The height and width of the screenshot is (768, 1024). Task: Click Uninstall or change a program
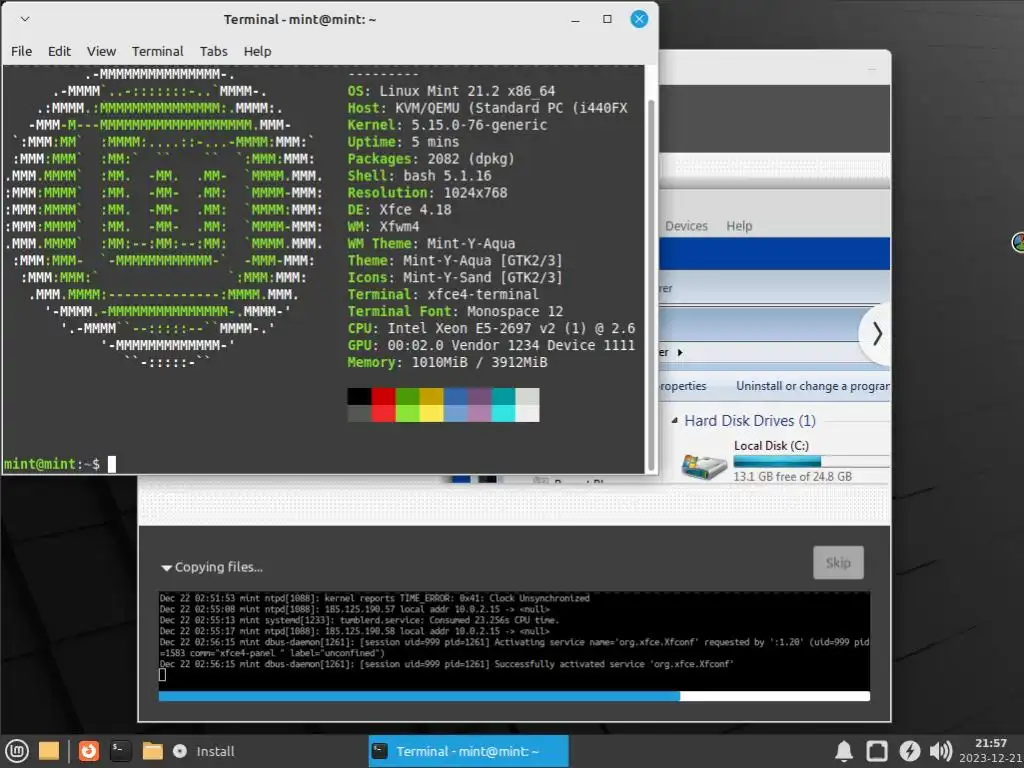point(812,386)
